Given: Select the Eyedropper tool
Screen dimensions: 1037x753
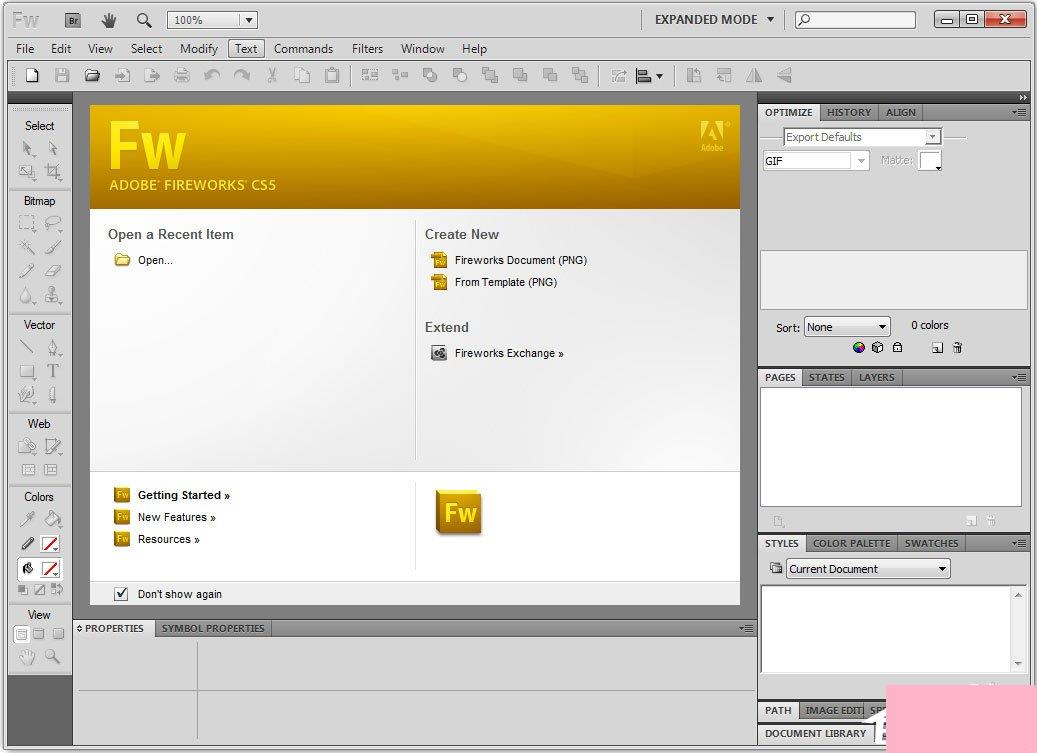Looking at the screenshot, I should 27,520.
